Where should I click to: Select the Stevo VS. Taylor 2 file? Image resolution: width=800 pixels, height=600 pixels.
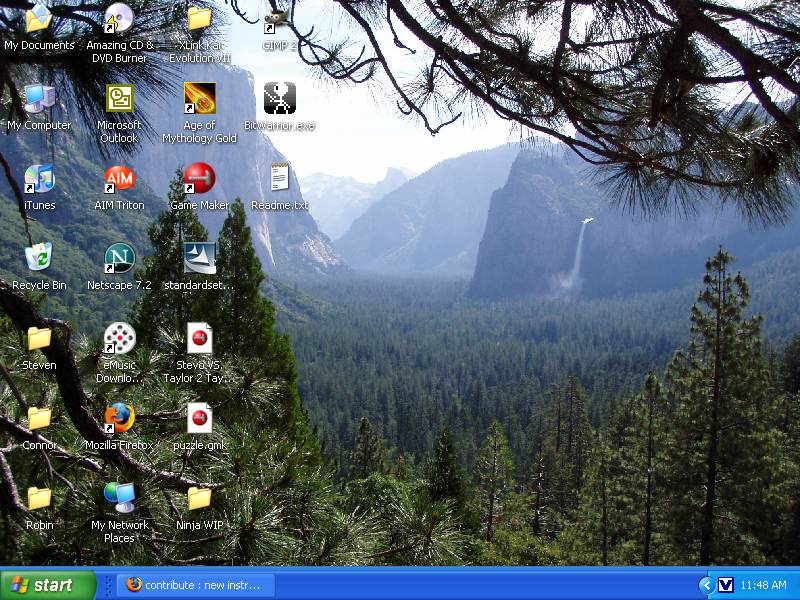pos(199,338)
